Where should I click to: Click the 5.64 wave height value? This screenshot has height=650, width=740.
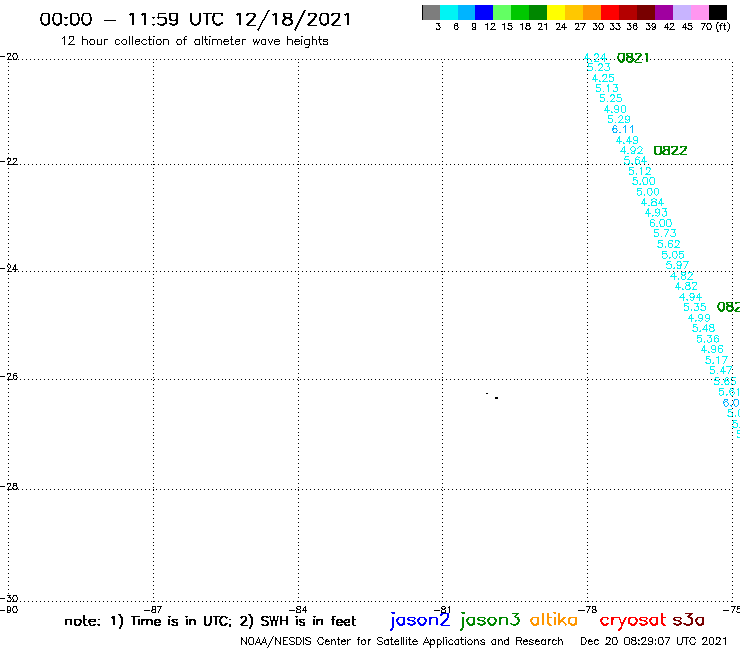[x=635, y=160]
